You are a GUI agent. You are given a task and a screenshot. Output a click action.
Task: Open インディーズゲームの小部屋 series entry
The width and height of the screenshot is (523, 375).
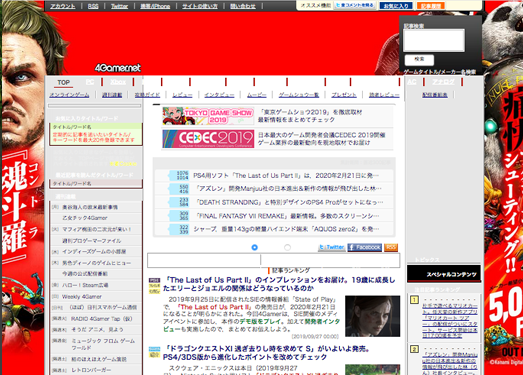pyautogui.click(x=94, y=252)
